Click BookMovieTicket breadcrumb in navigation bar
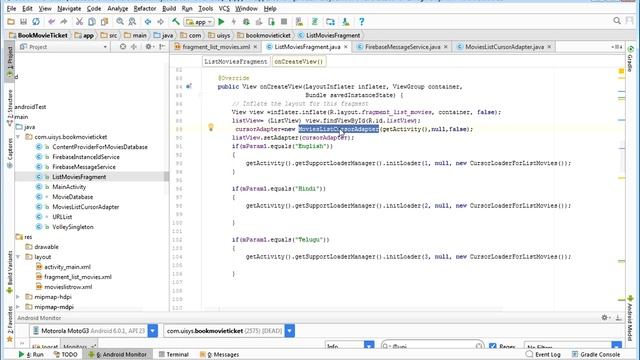The image size is (640, 360). (x=38, y=36)
